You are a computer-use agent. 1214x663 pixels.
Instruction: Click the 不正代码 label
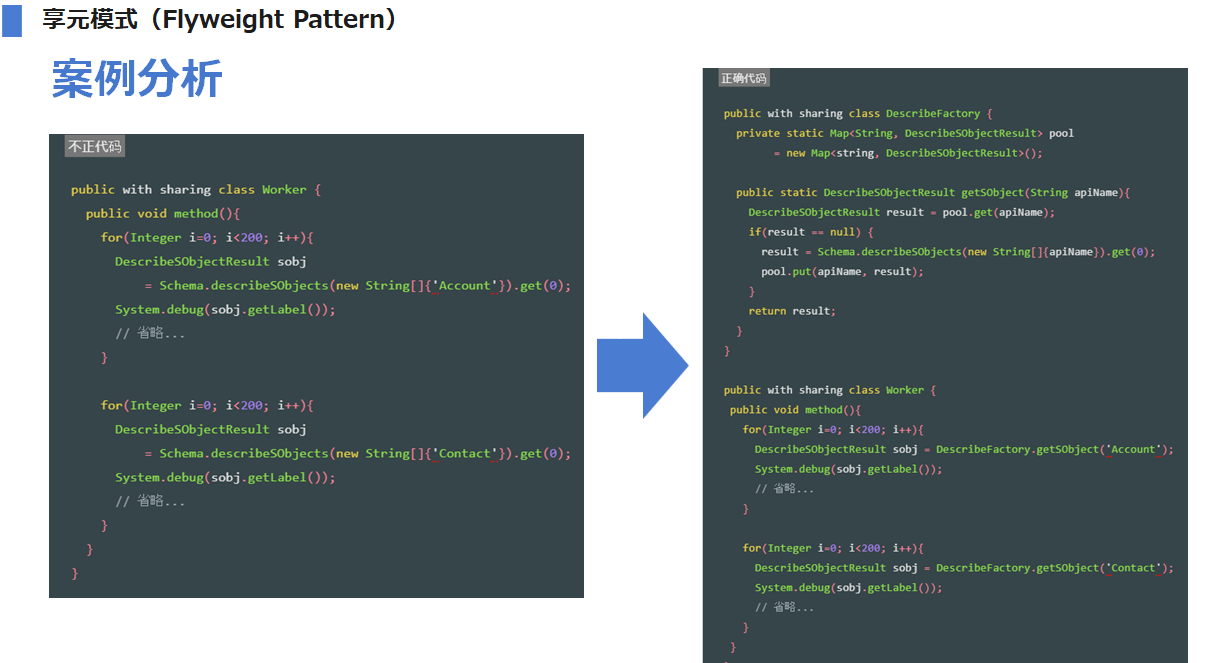point(95,147)
